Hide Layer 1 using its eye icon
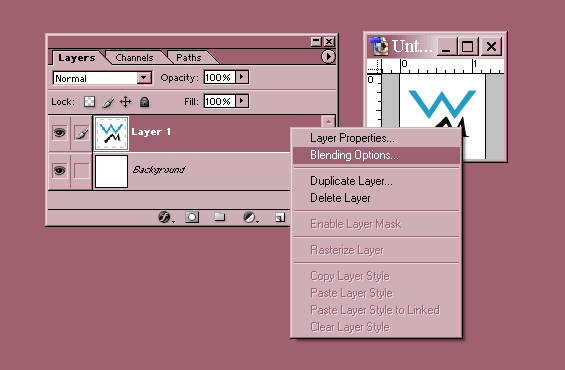The height and width of the screenshot is (370, 565). click(x=59, y=133)
